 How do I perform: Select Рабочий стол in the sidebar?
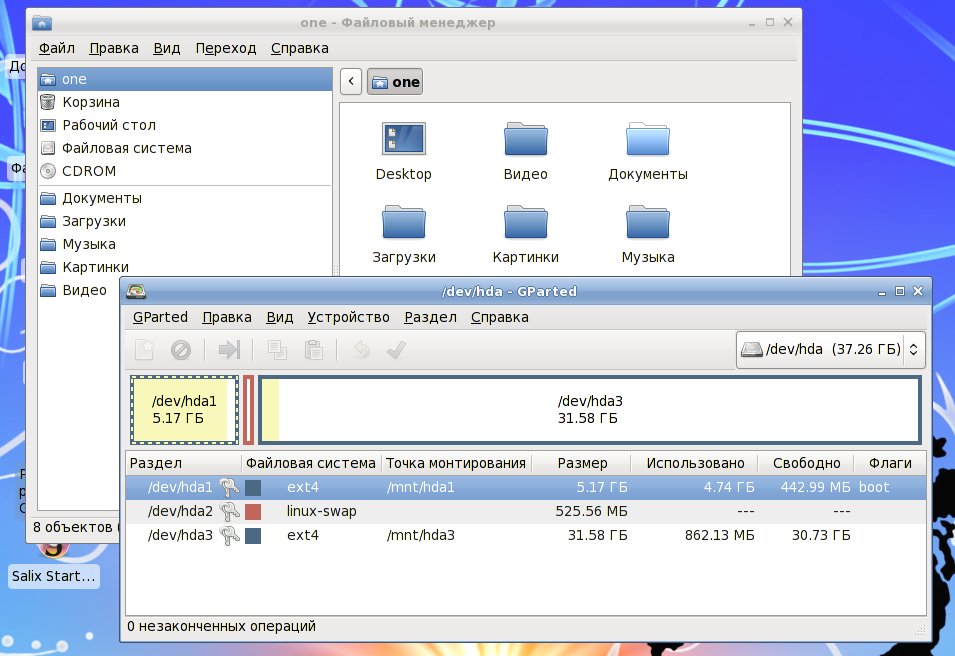[x=185, y=125]
